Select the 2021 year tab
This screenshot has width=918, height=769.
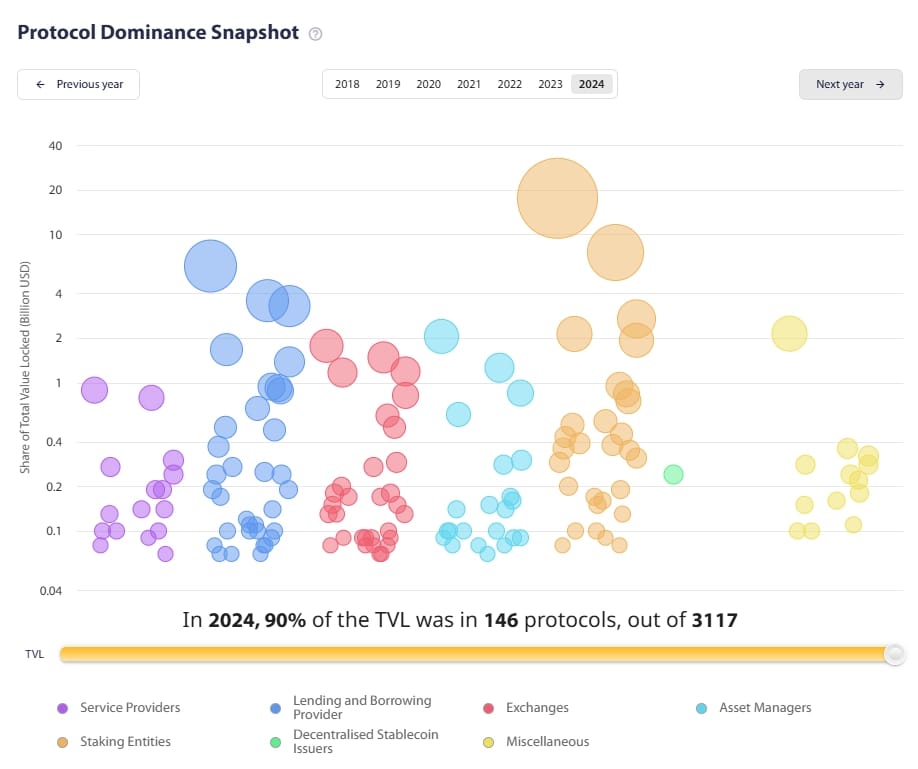[469, 84]
